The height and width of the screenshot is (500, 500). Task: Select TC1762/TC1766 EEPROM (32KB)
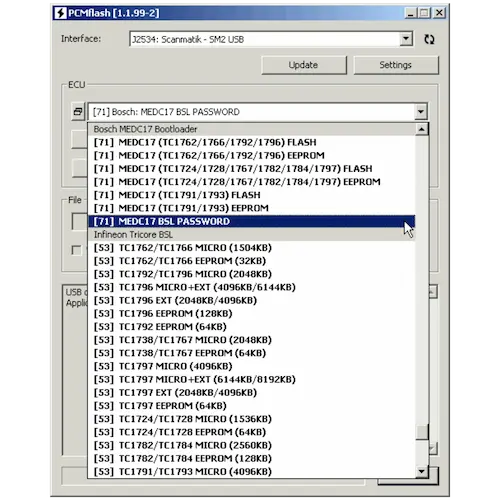(x=251, y=261)
